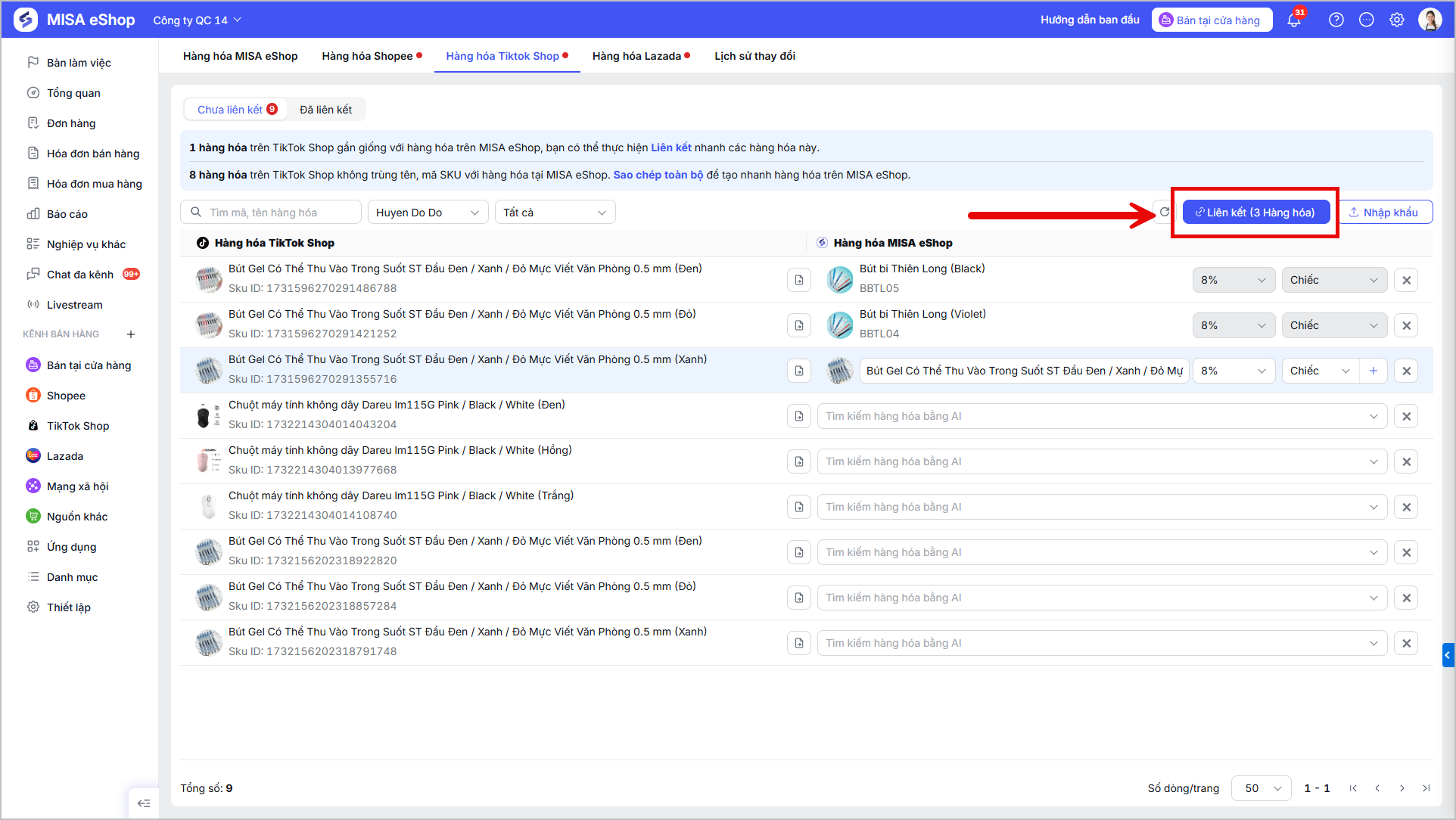Go to last page arrow

tap(1426, 788)
